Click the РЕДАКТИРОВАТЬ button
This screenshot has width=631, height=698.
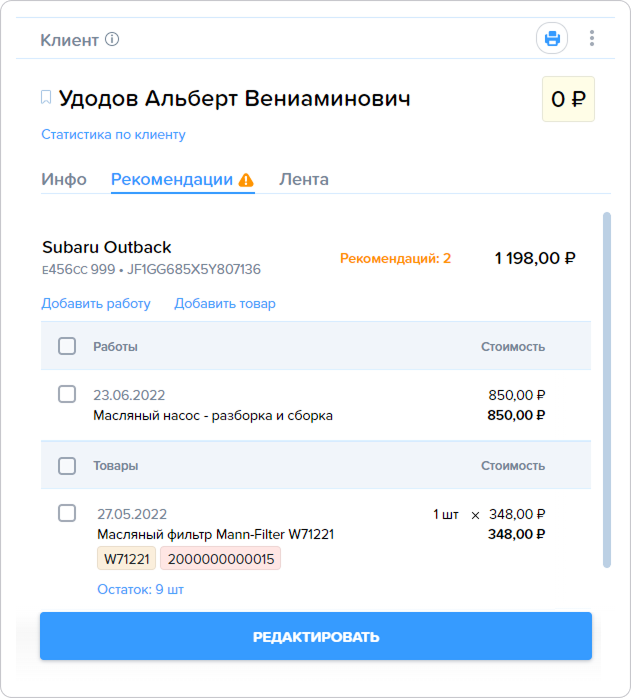316,636
